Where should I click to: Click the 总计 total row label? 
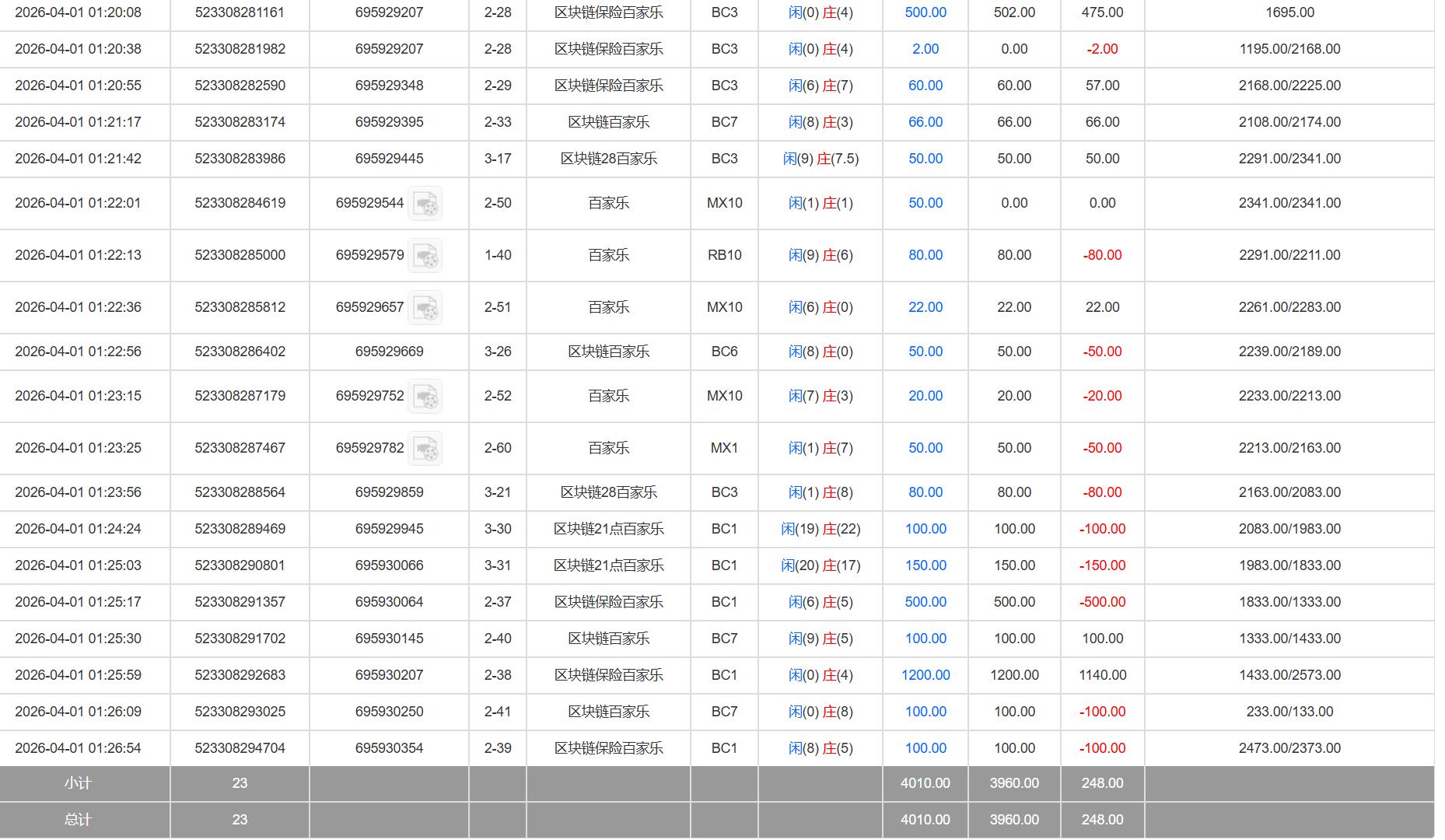point(78,820)
